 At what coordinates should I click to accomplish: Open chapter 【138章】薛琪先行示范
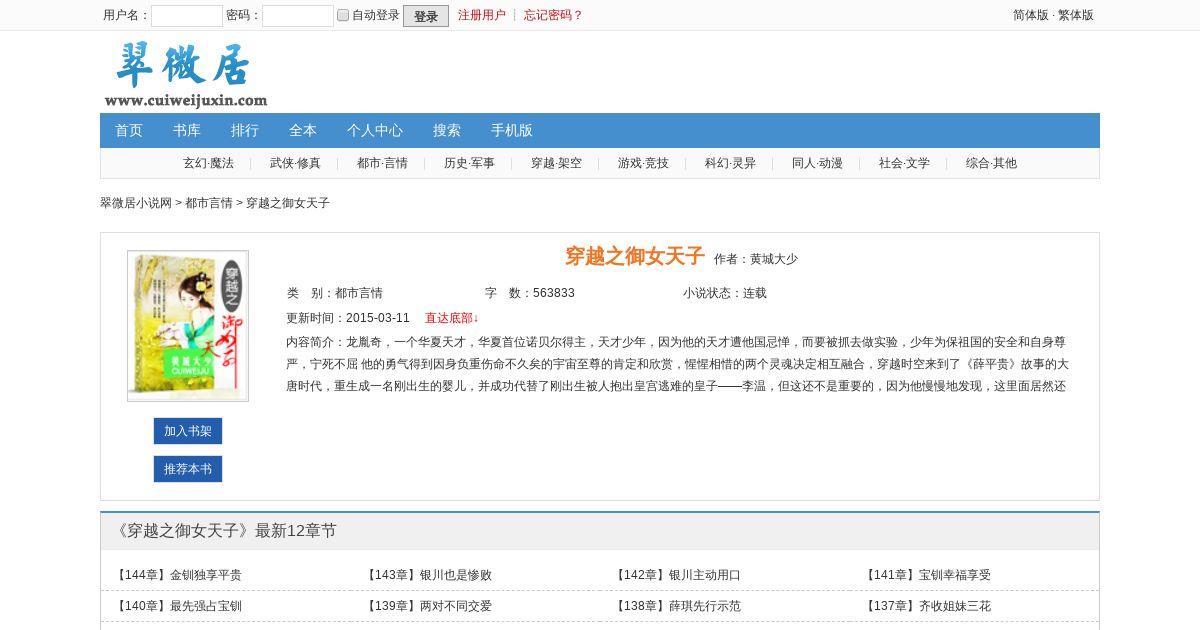click(x=676, y=606)
